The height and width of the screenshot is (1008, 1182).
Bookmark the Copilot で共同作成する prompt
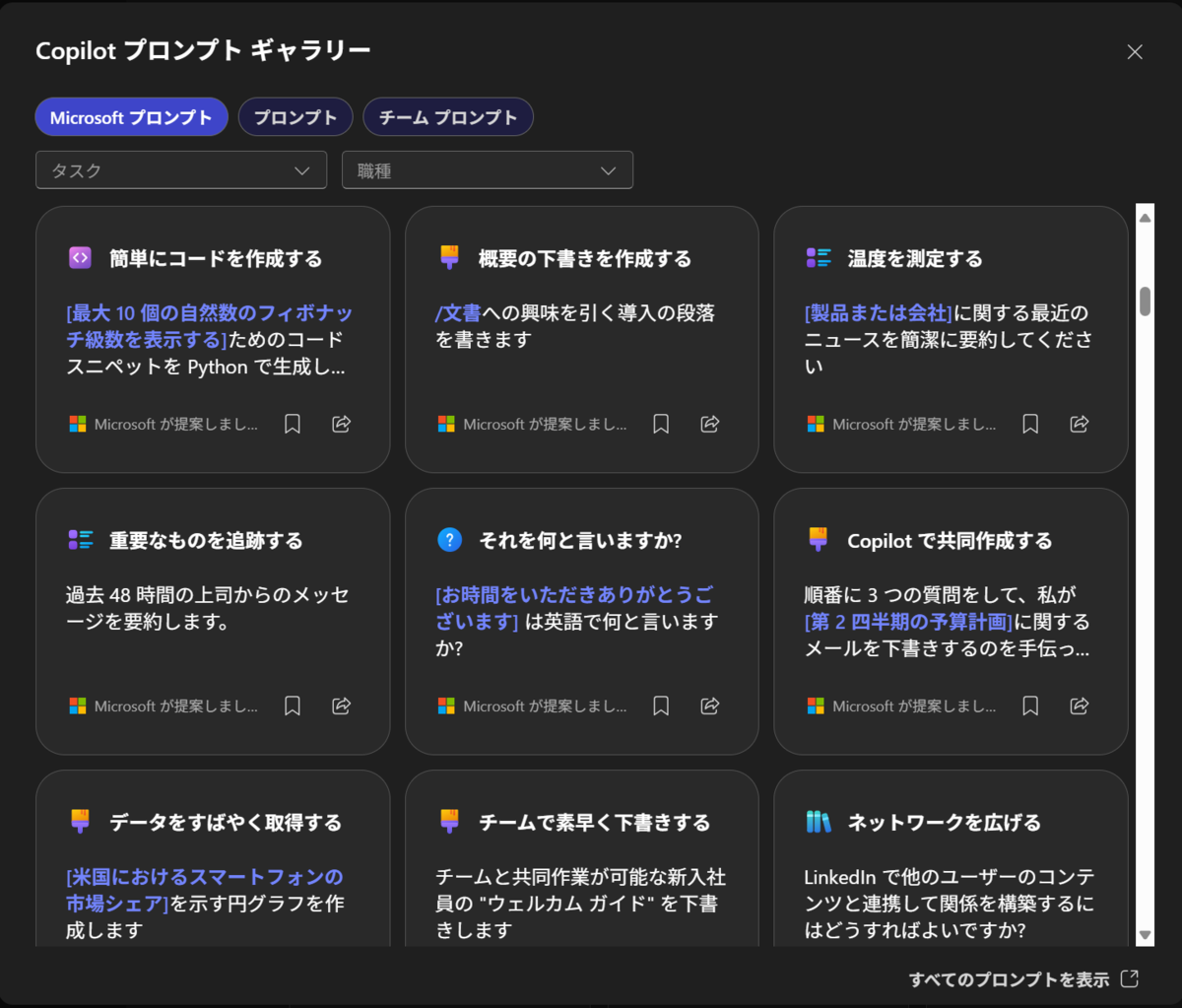pos(1030,706)
